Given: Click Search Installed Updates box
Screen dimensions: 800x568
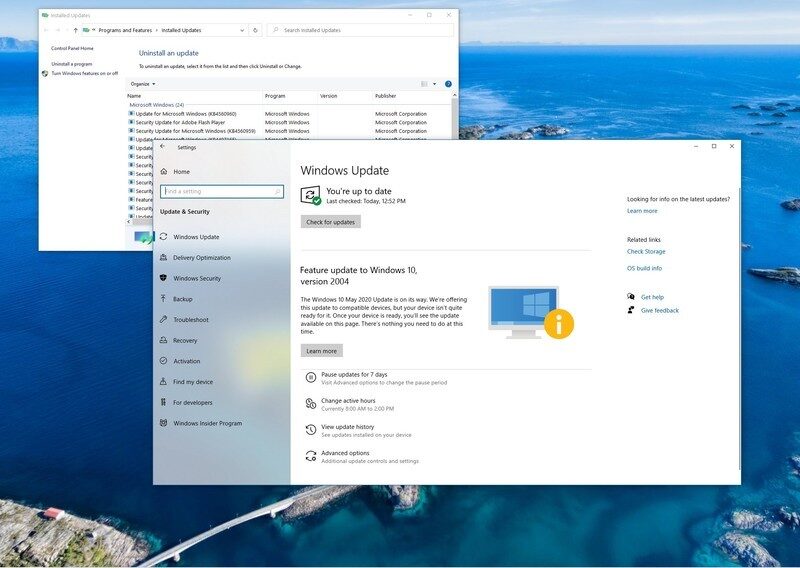Looking at the screenshot, I should tap(360, 30).
